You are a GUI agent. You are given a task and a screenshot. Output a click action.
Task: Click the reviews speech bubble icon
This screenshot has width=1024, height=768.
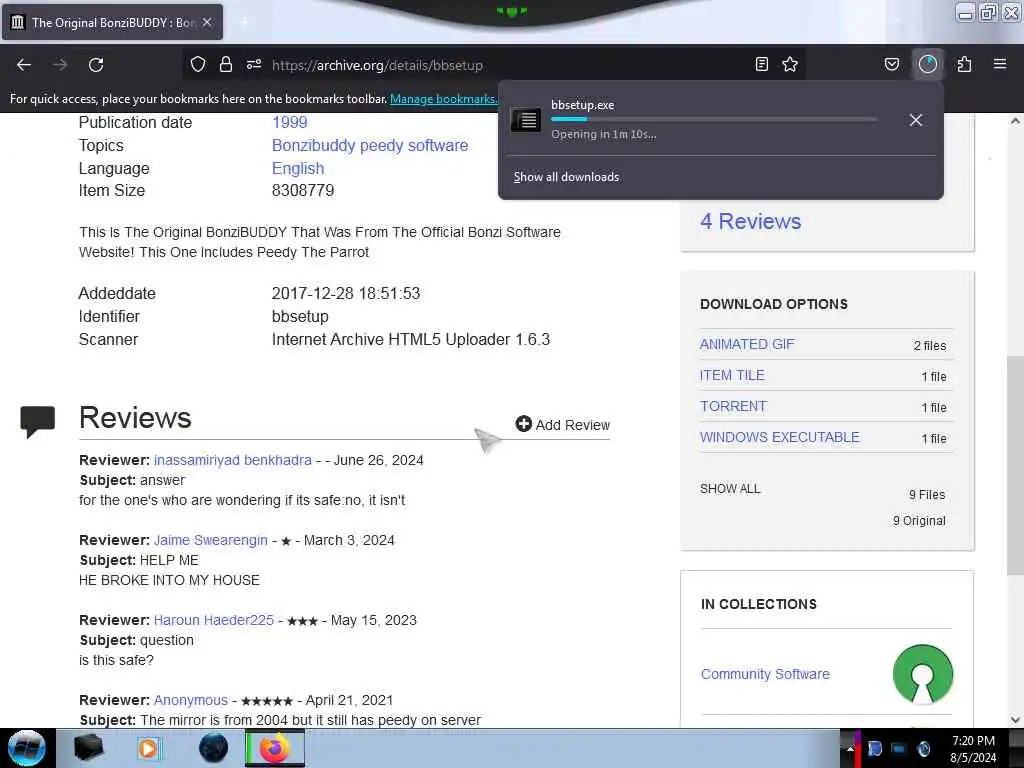coord(38,421)
